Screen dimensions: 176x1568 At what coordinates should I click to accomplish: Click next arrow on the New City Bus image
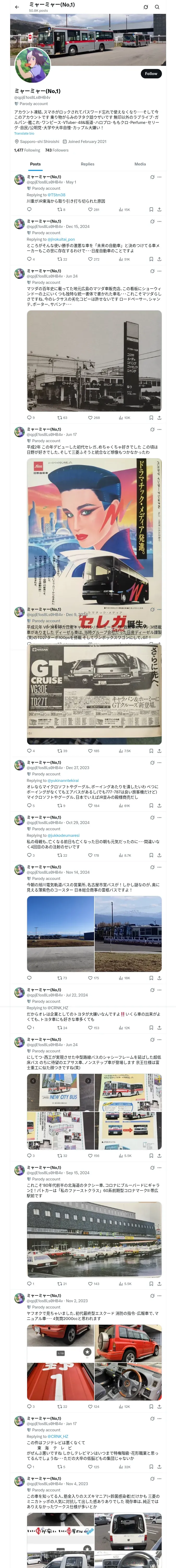point(88,1081)
